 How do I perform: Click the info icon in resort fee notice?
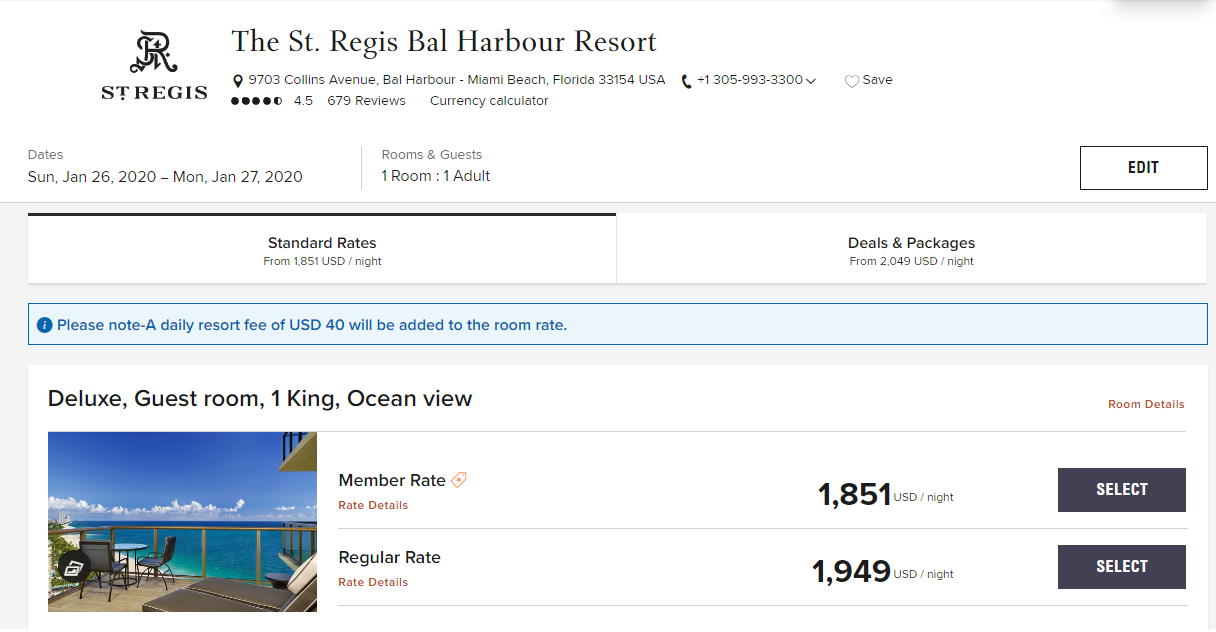click(x=44, y=325)
